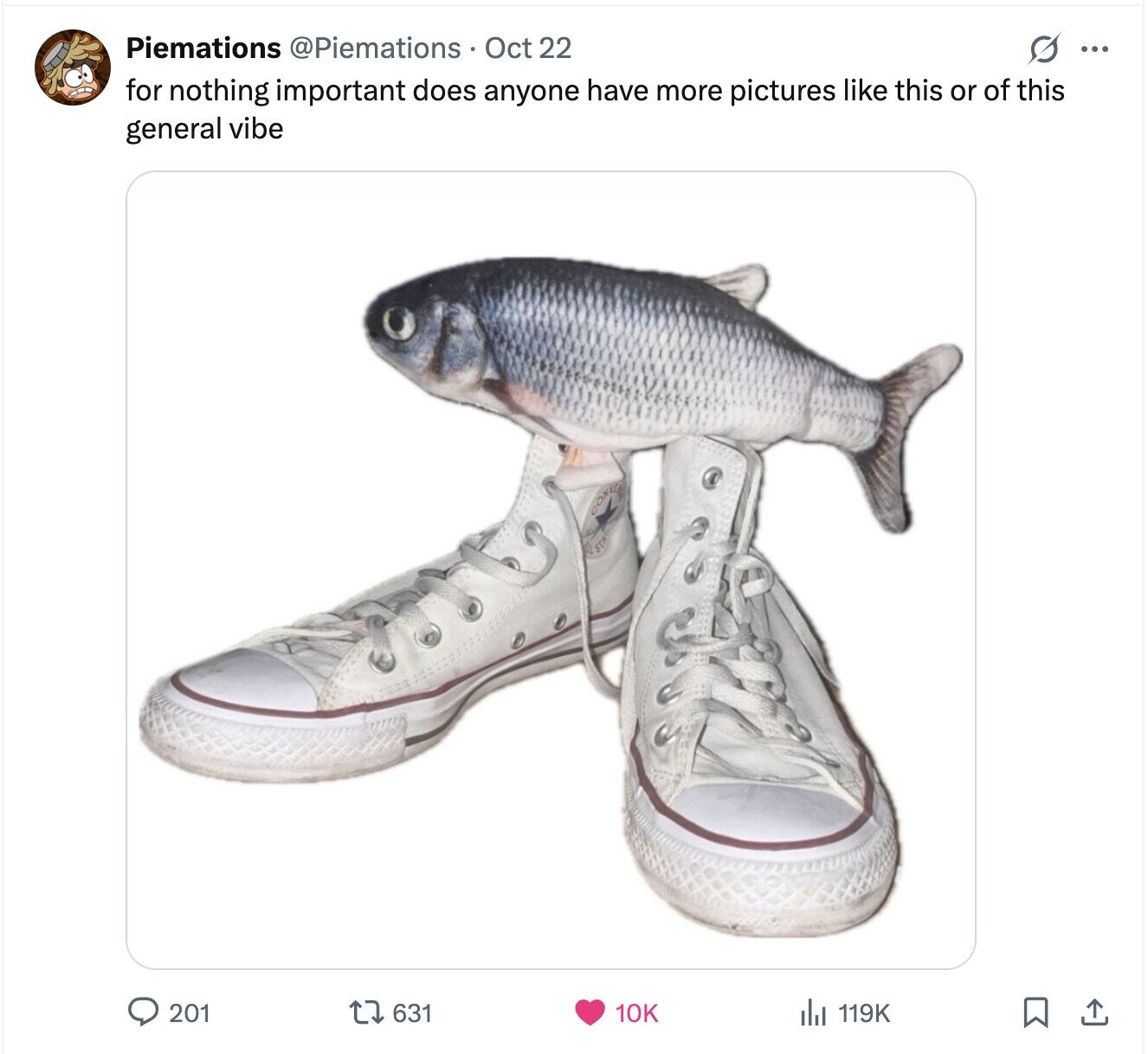Open the fish on Converse shoes image
The height and width of the screenshot is (1054, 1148).
point(551,569)
